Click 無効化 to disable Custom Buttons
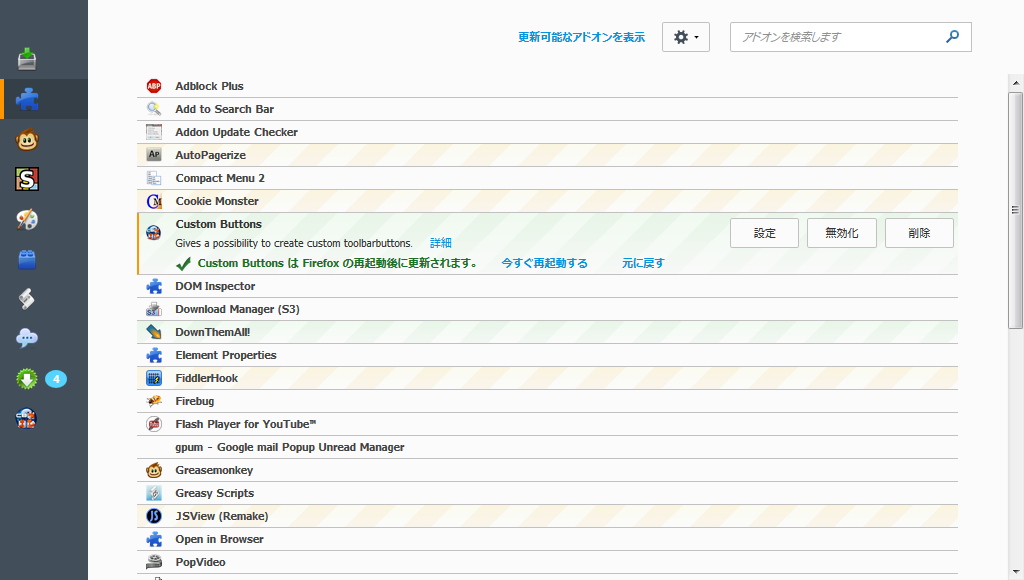1024x580 pixels. [x=842, y=233]
